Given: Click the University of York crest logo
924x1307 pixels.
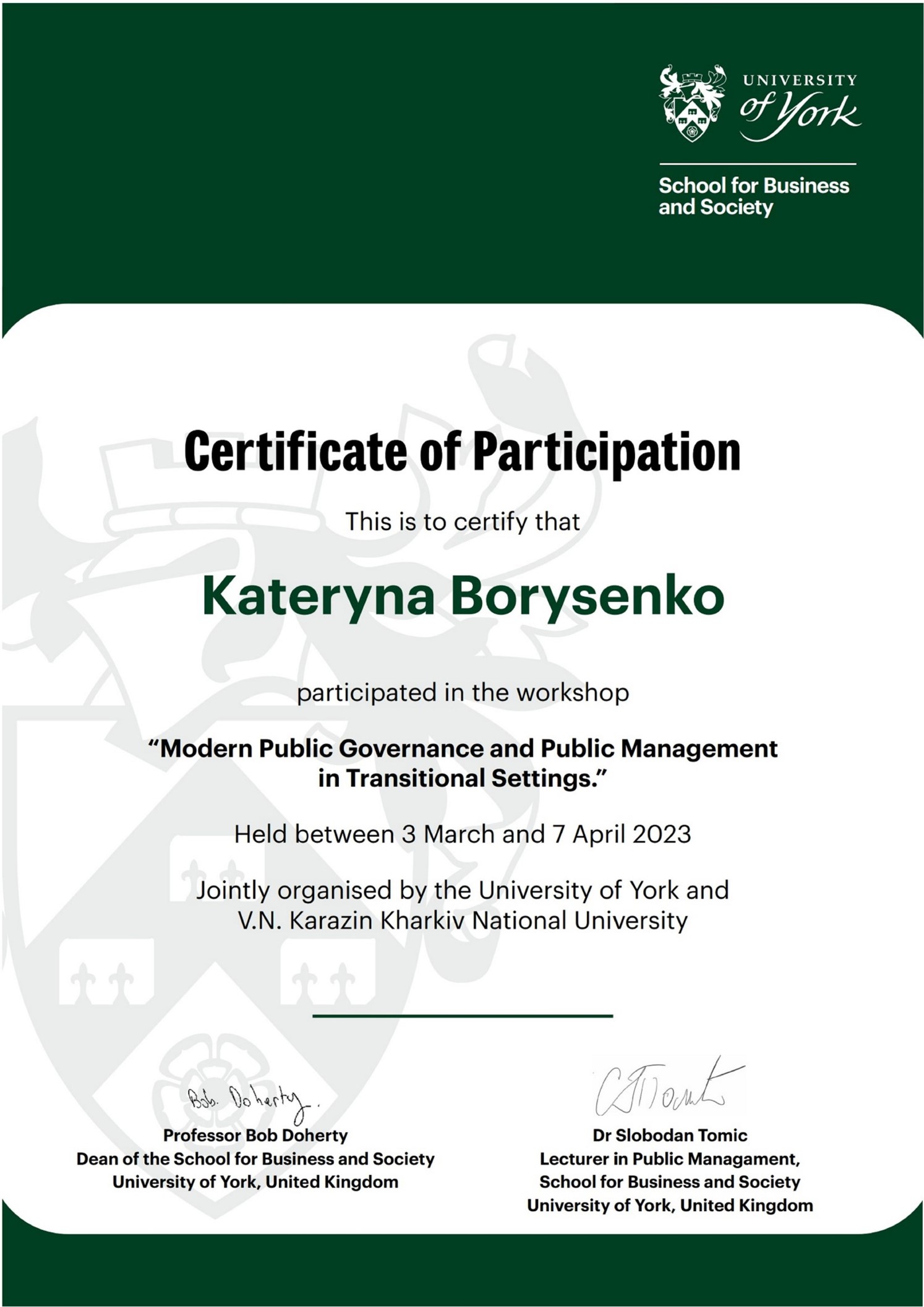Looking at the screenshot, I should (x=691, y=102).
